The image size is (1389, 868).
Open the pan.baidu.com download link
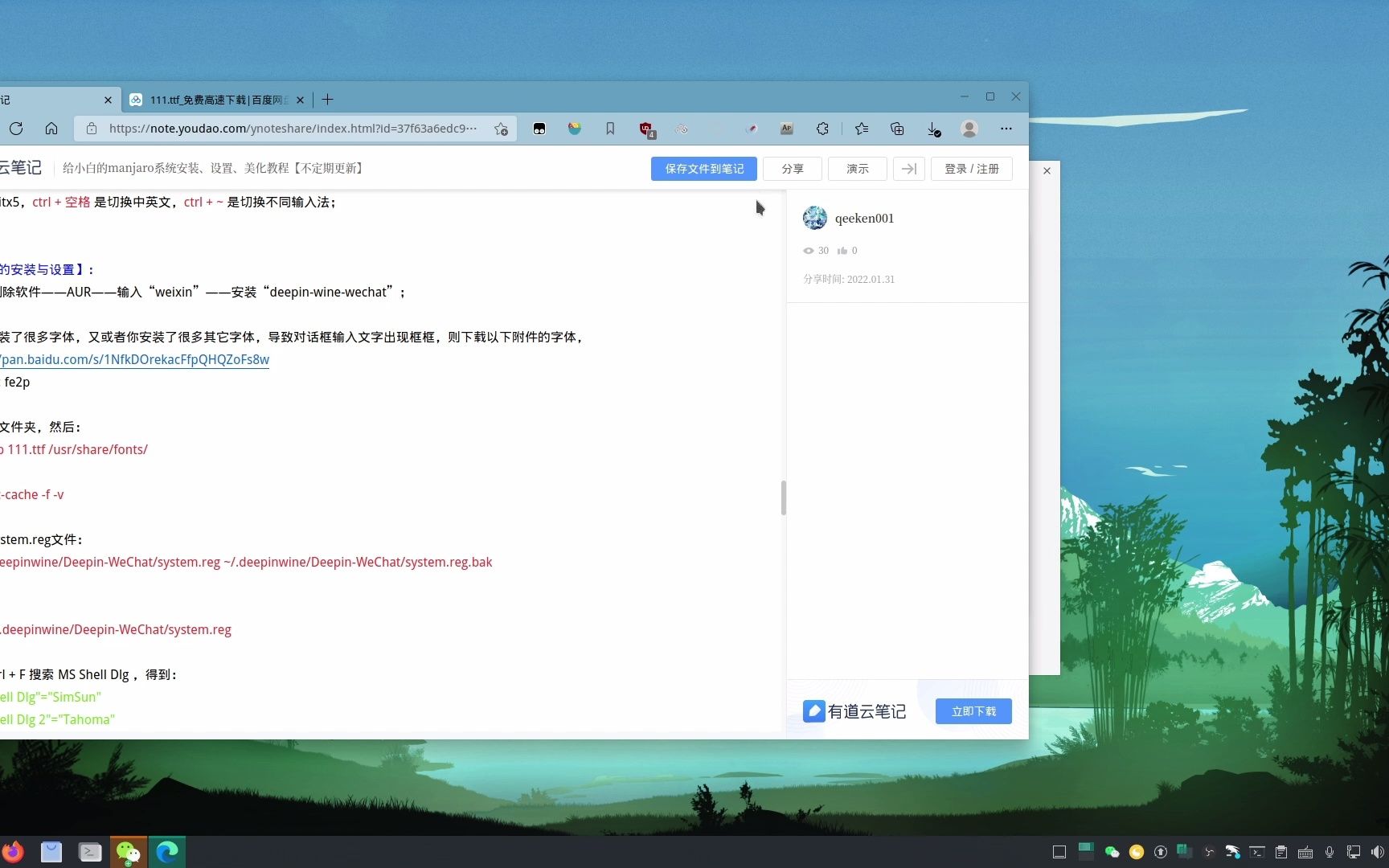coord(134,359)
